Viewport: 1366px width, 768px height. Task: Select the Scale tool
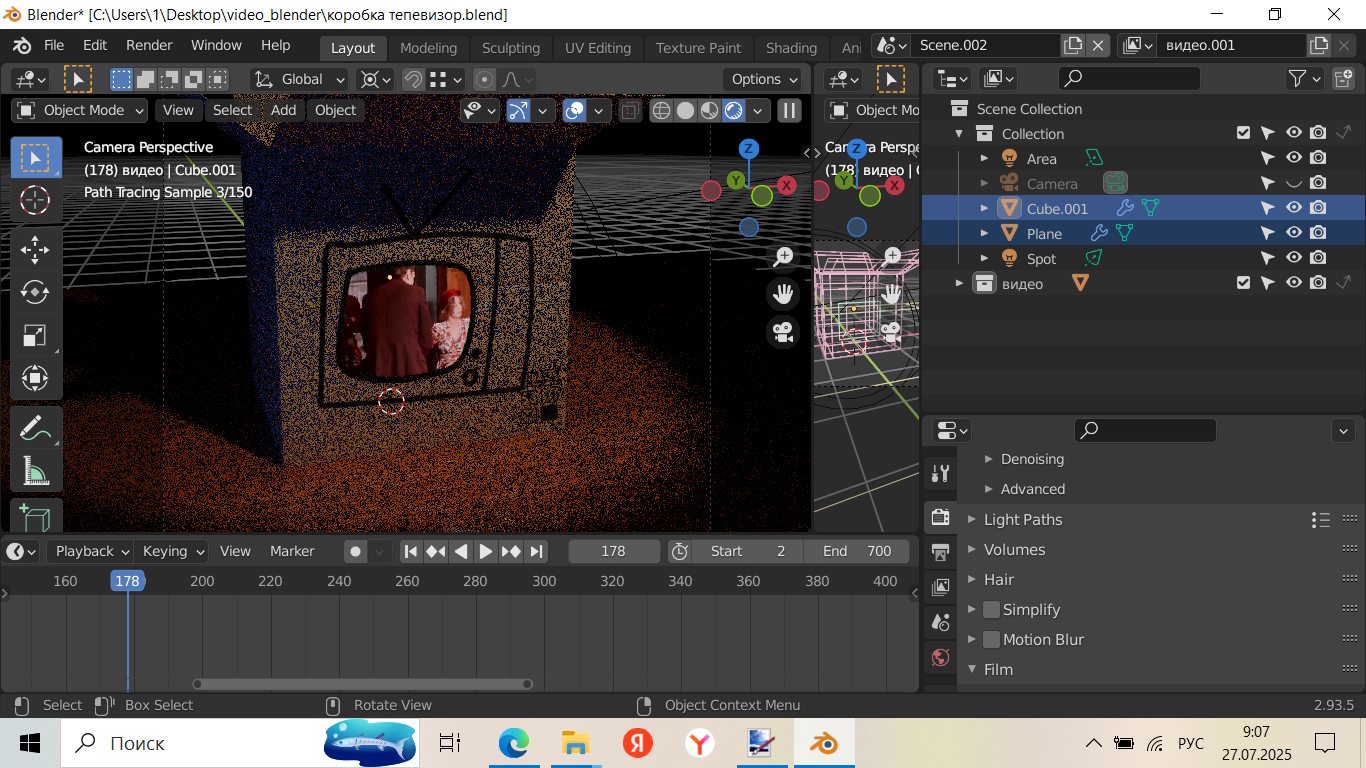35,336
